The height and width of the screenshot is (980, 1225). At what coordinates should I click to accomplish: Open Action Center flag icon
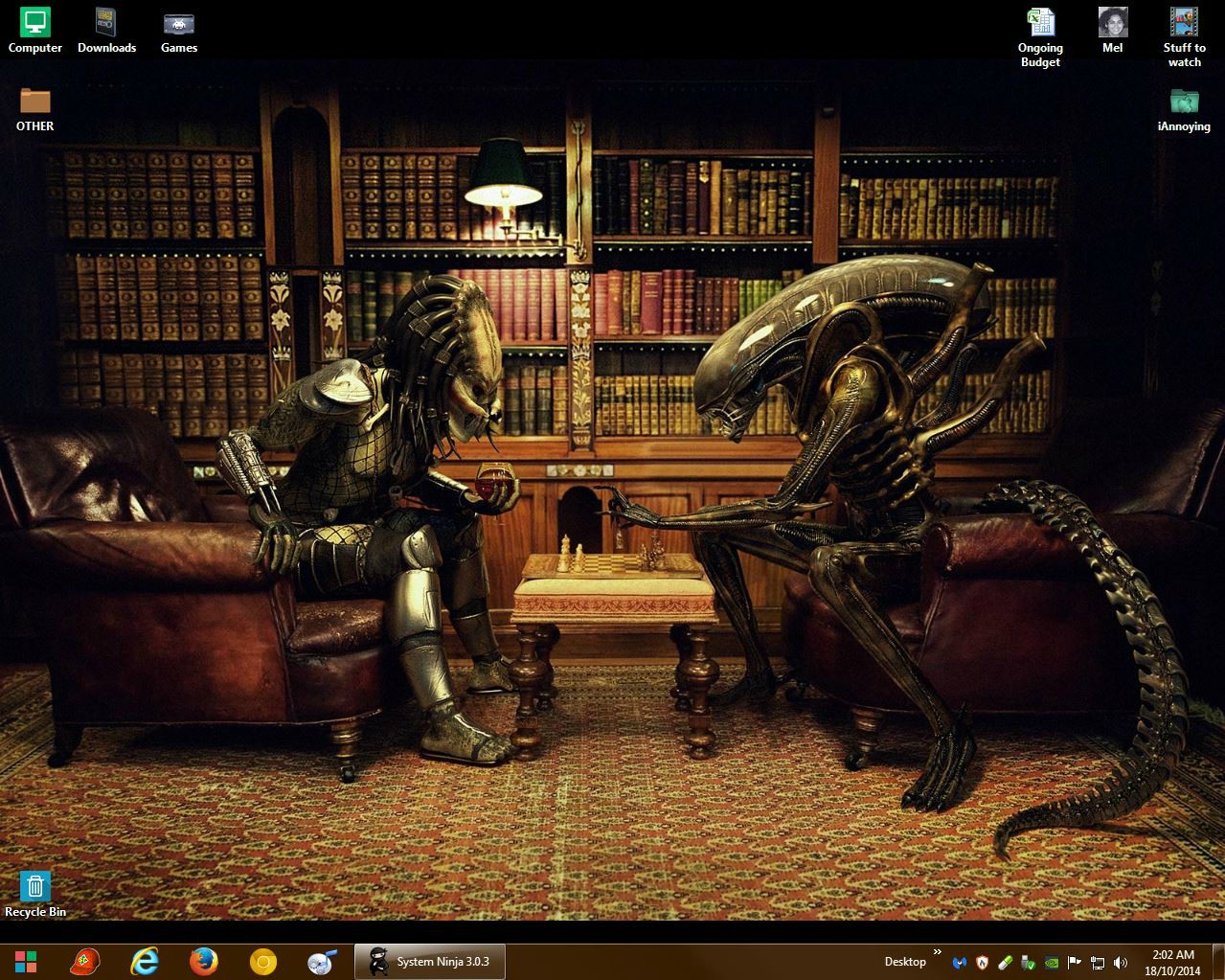click(1075, 962)
